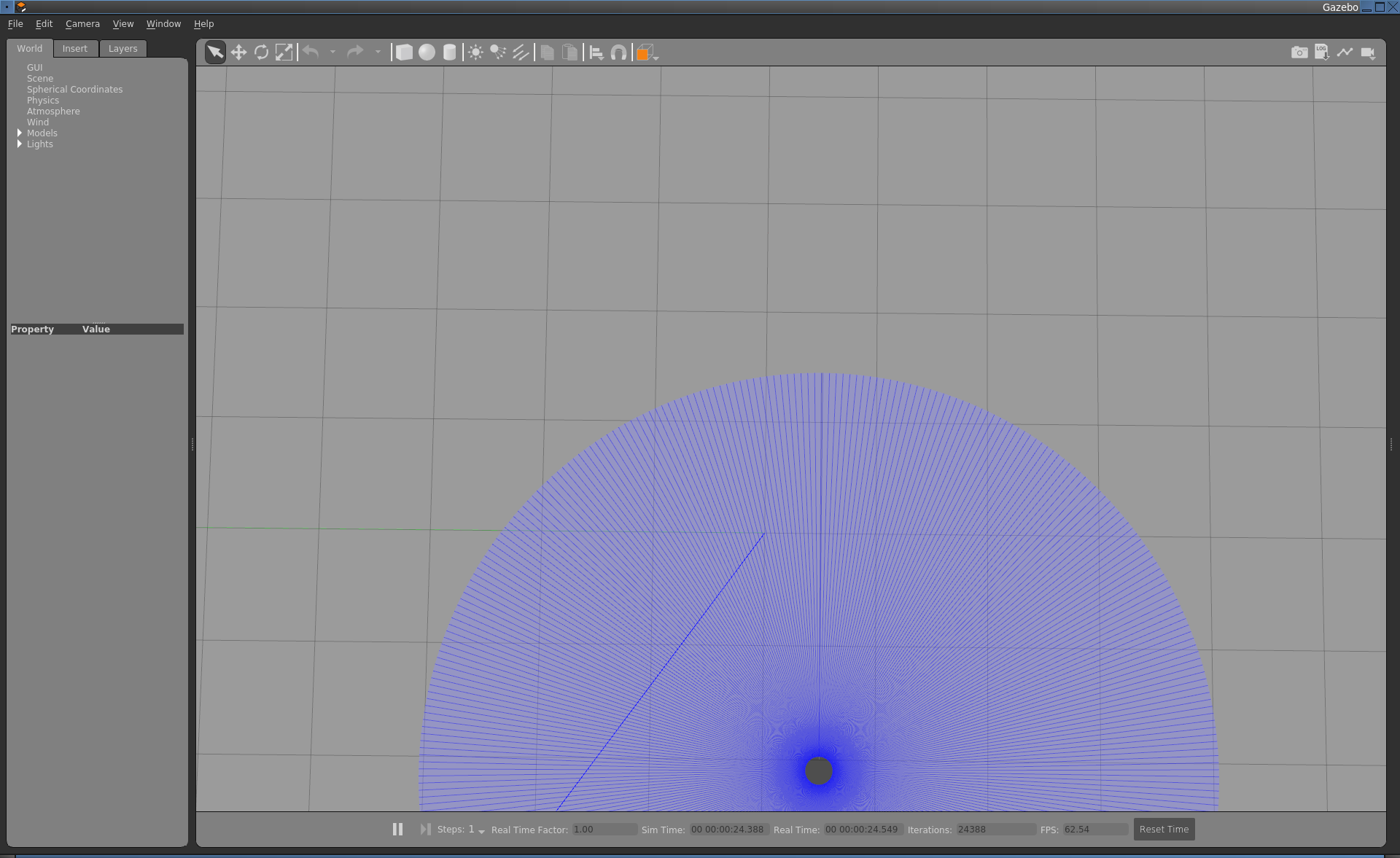Toggle data logging with the LOG icon

(1322, 52)
